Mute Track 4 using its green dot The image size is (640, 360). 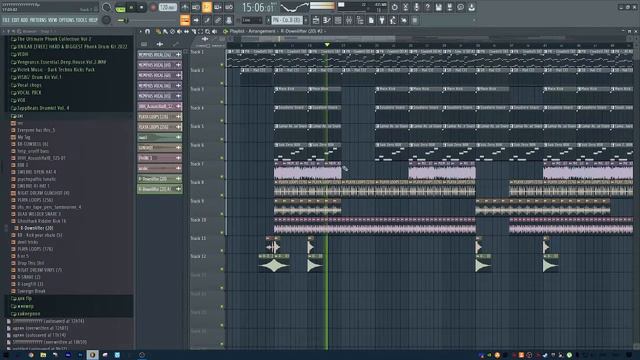[x=222, y=120]
